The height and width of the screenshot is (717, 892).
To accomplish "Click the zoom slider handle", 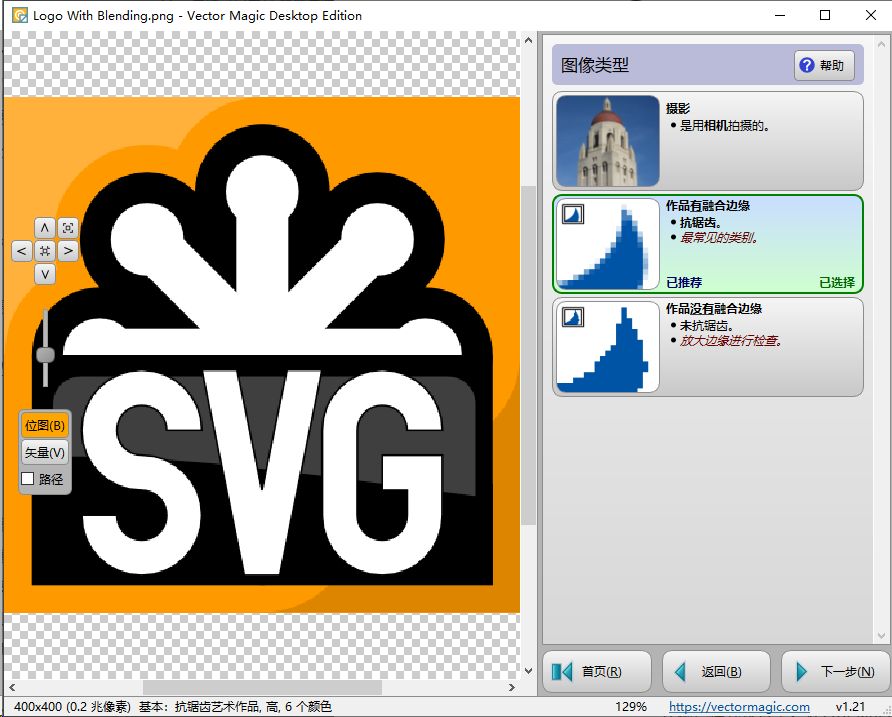I will (x=46, y=355).
